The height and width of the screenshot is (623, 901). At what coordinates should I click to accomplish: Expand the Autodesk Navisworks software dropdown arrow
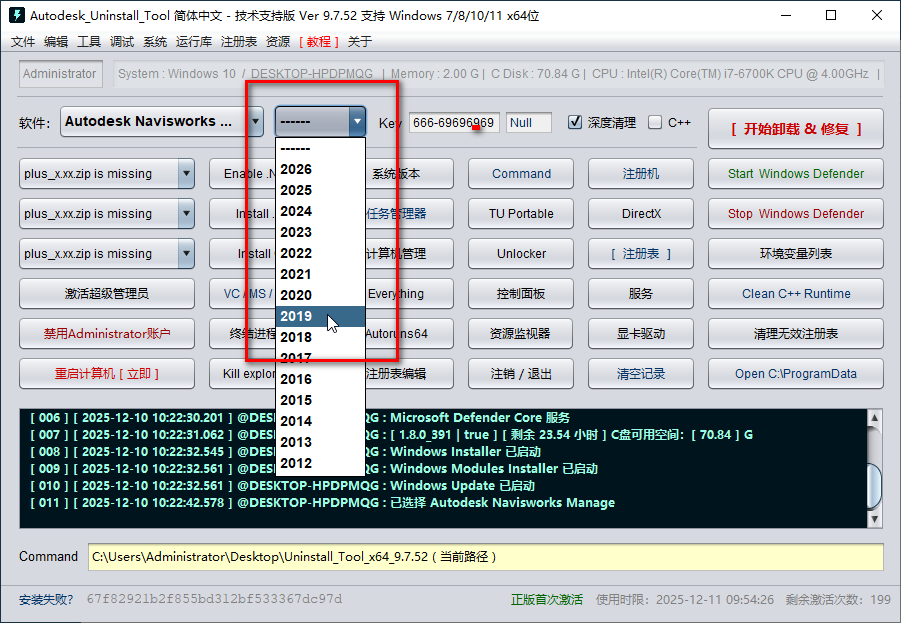(x=255, y=121)
